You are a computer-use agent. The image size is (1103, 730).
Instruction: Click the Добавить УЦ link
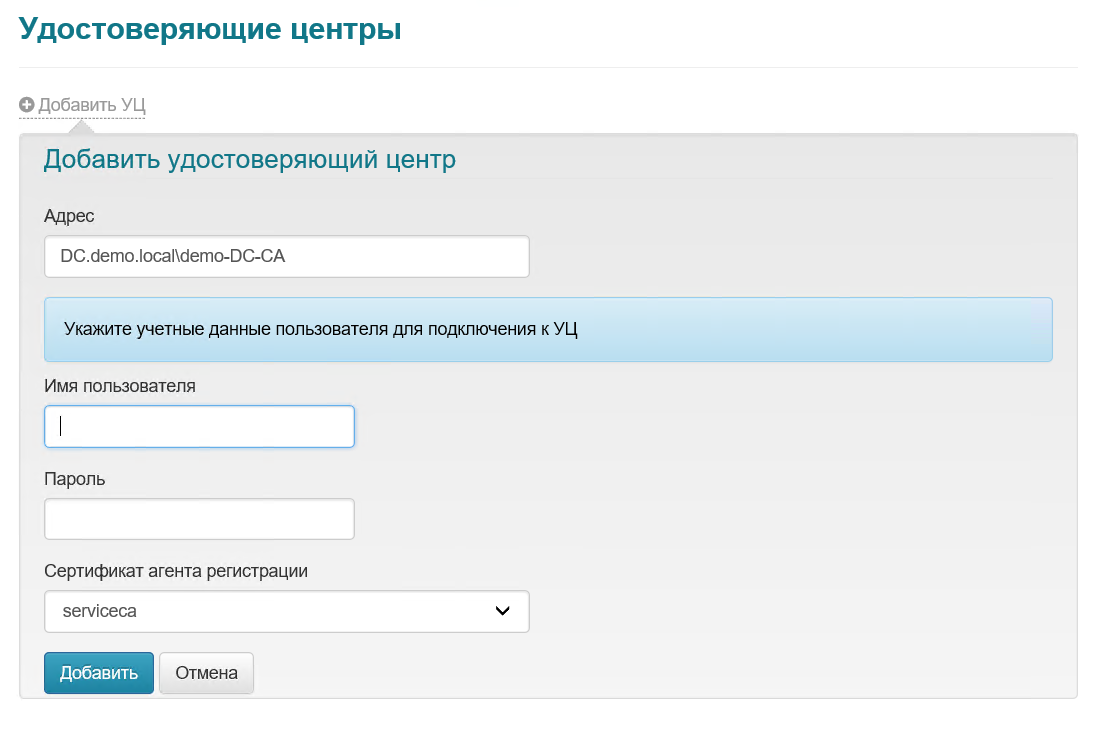click(92, 105)
